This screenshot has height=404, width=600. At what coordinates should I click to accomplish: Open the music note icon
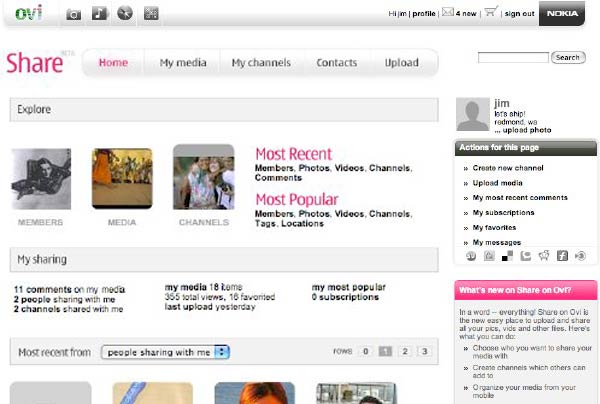tap(99, 14)
